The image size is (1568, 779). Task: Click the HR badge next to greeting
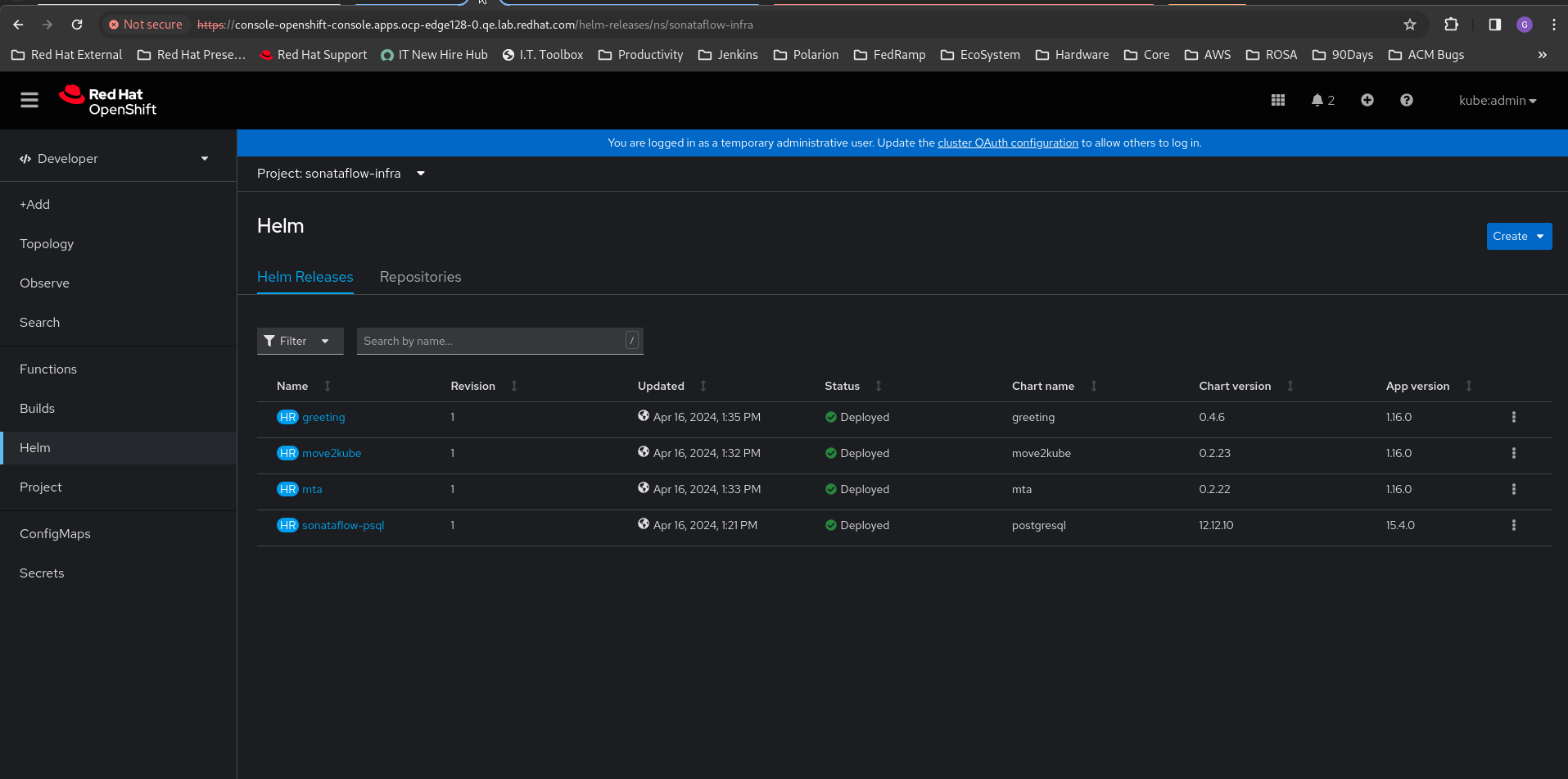coord(287,417)
